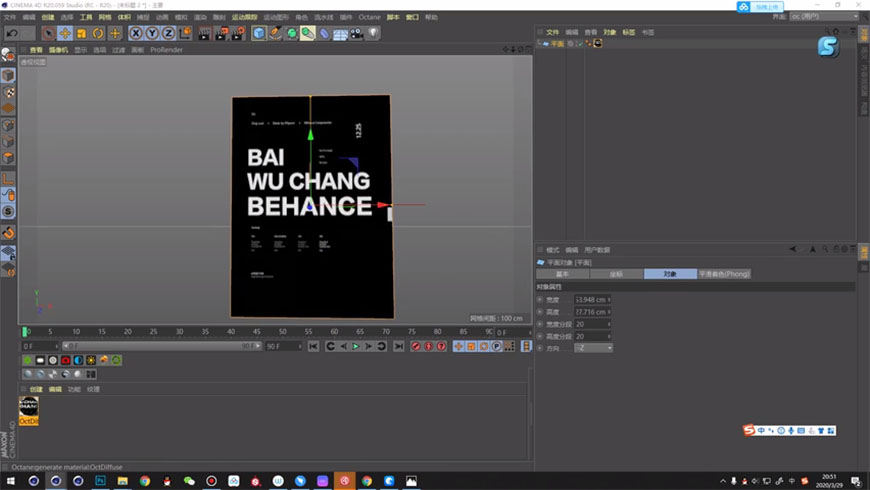Screen dimensions: 870x490
Task: Toggle the Y axis lock
Action: point(151,33)
